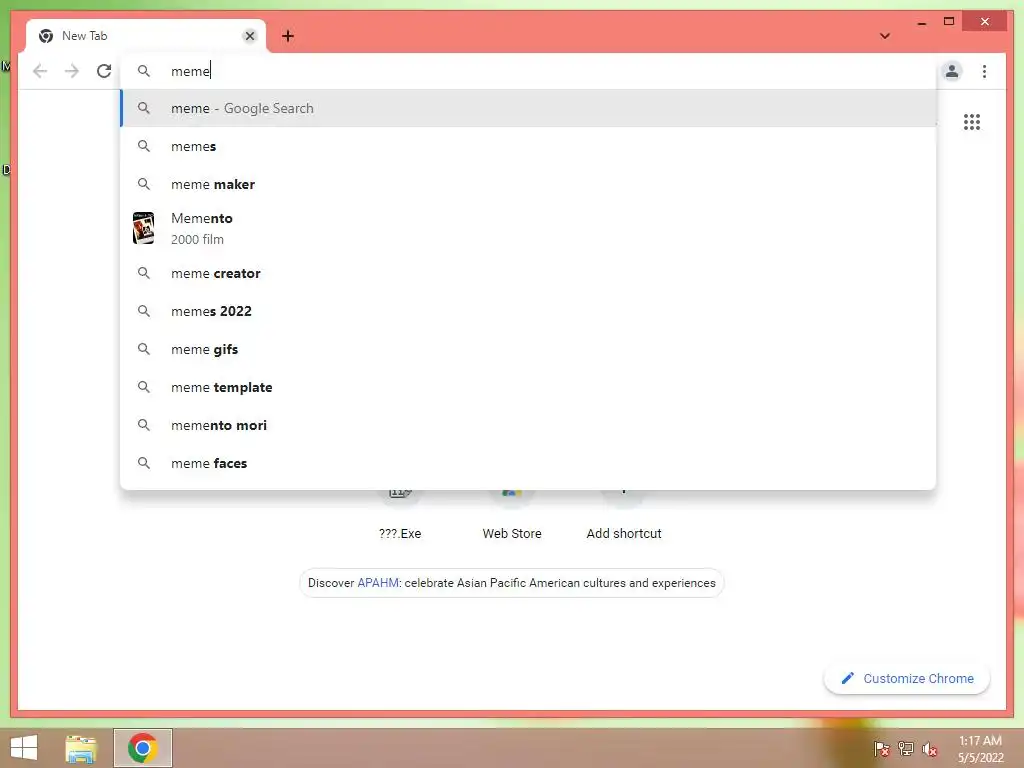Choose the 'meme gifs' suggestion
Screen dimensions: 1024x768
pyautogui.click(x=528, y=349)
